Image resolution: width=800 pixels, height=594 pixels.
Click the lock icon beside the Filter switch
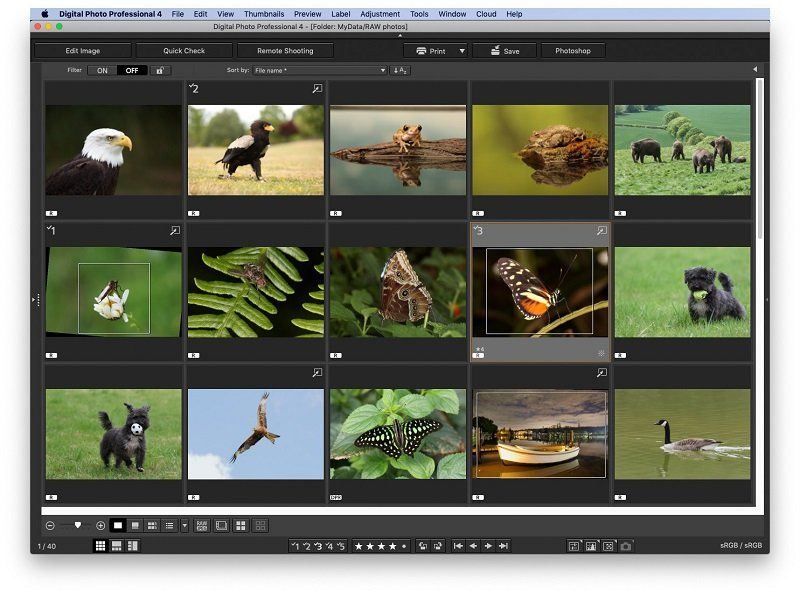coord(158,71)
